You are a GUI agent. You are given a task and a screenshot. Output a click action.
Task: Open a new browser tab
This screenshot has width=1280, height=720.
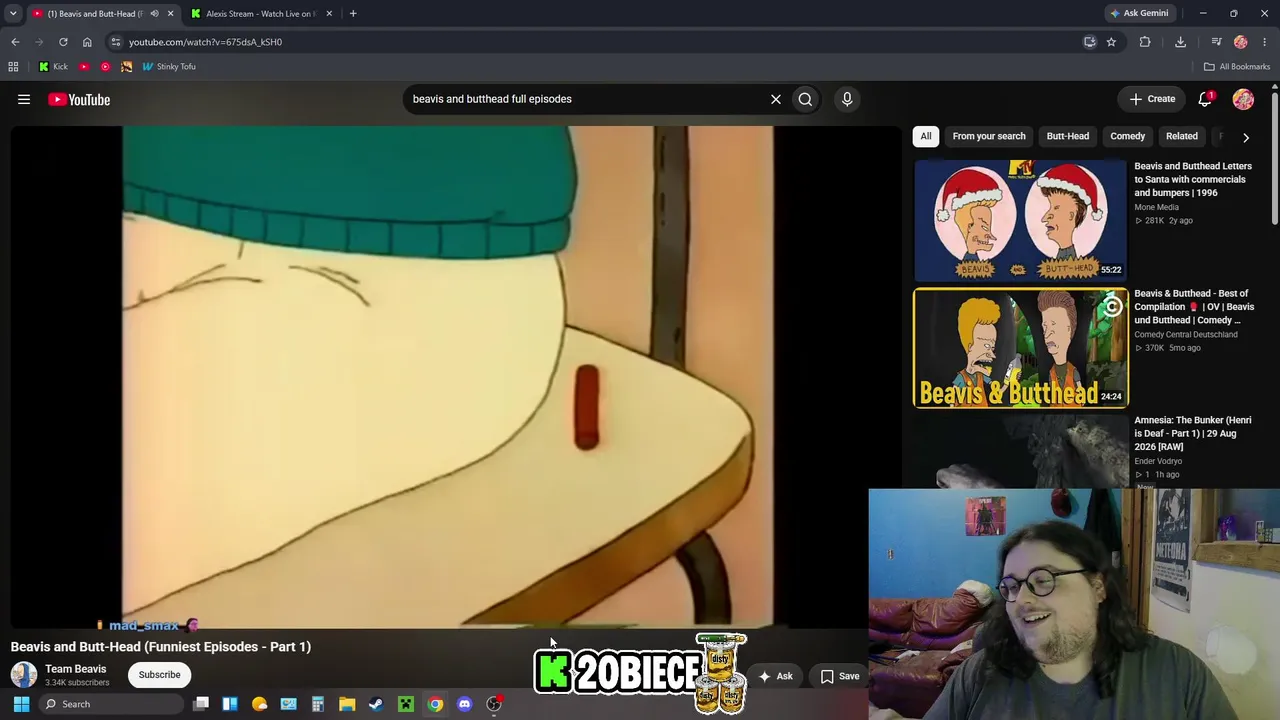[x=353, y=14]
